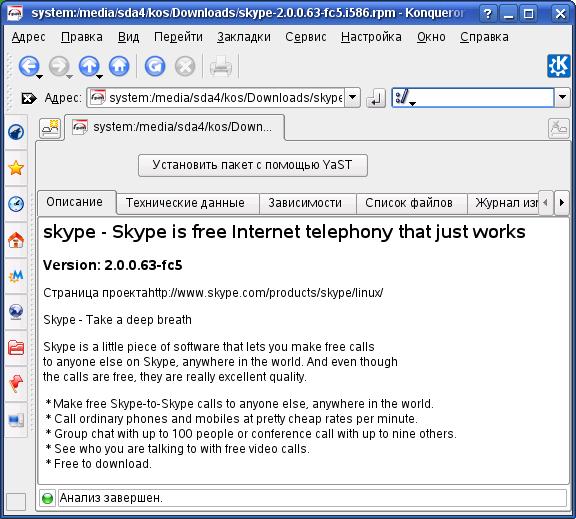Open the Вид menu
Screen dimensions: 576x519
[x=128, y=37]
